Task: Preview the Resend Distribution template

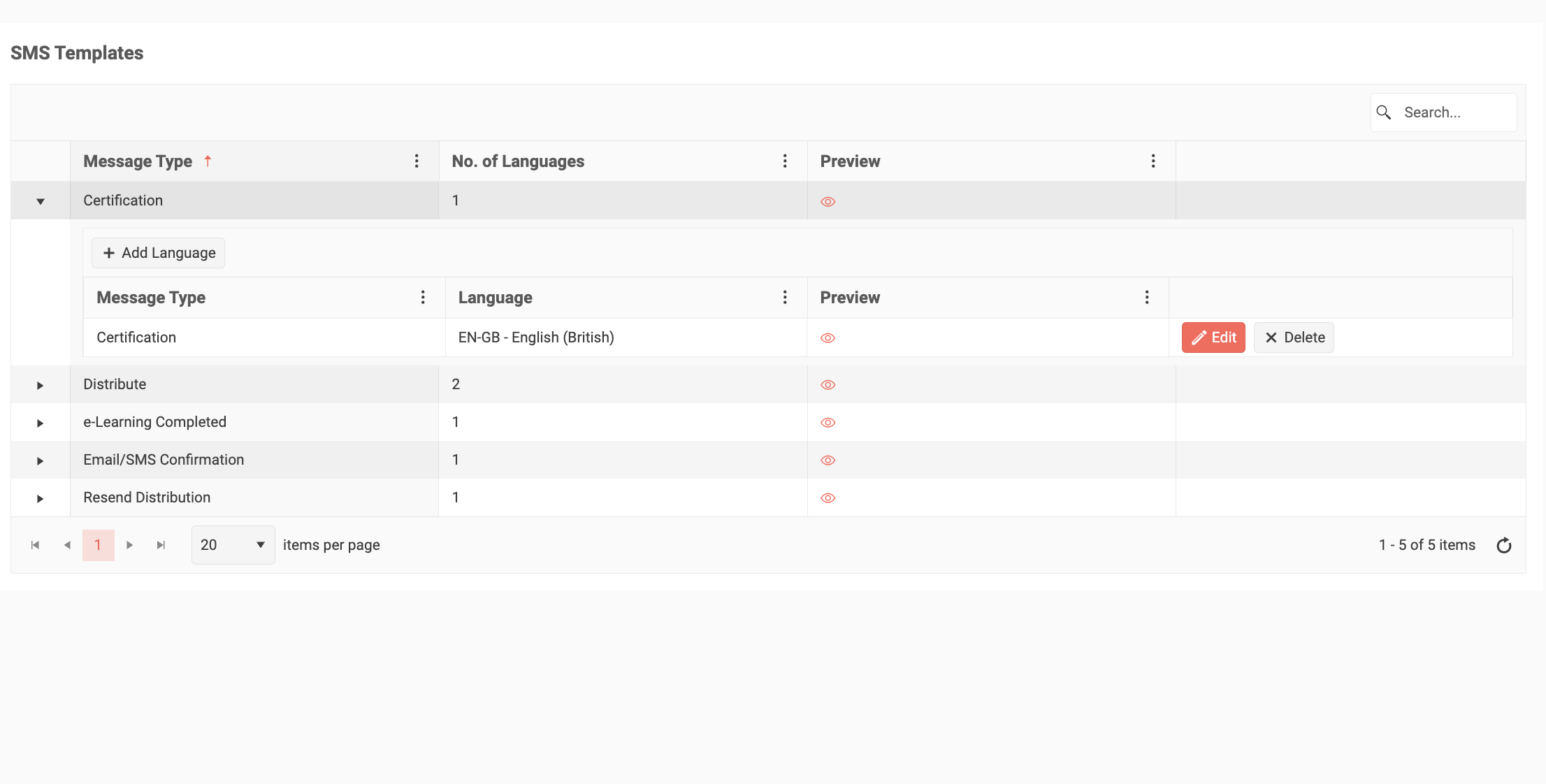Action: tap(828, 498)
